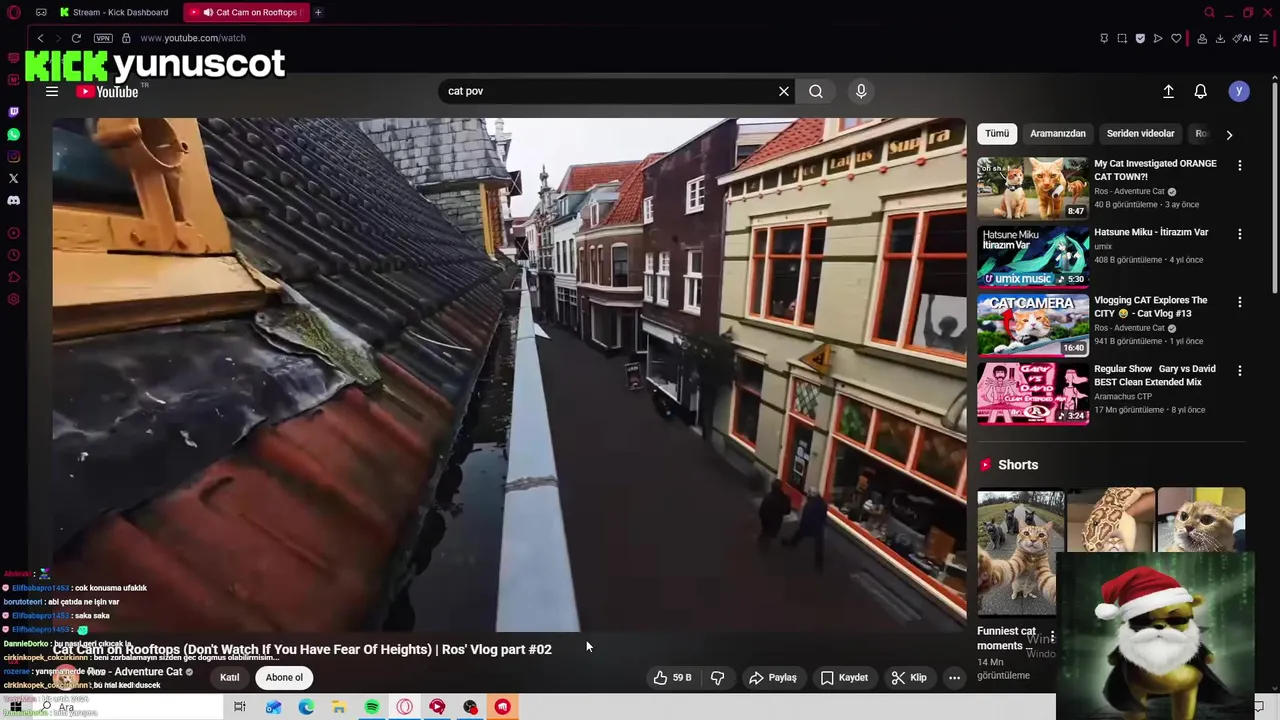
Task: Expand filter chips with the right arrow
Action: click(x=1229, y=134)
